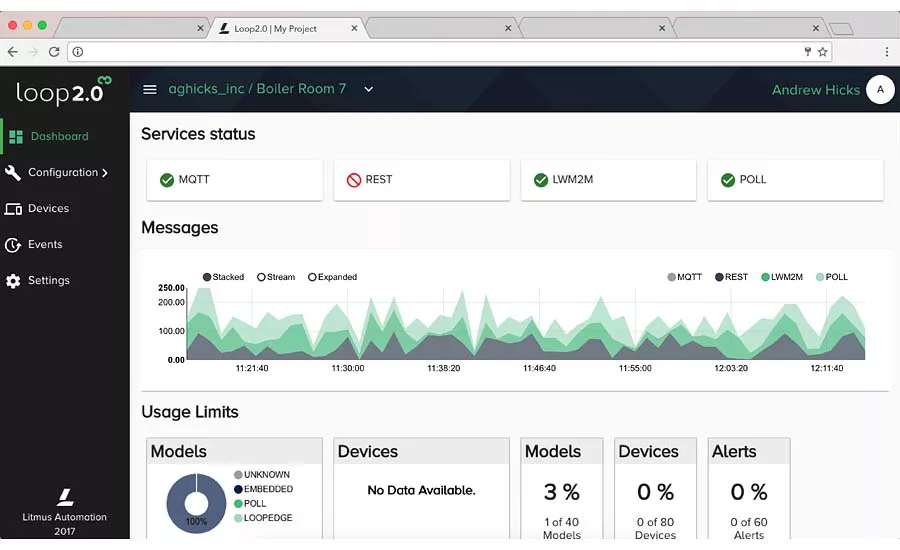
Task: Click the Andrew Hicks user name
Action: [x=816, y=90]
